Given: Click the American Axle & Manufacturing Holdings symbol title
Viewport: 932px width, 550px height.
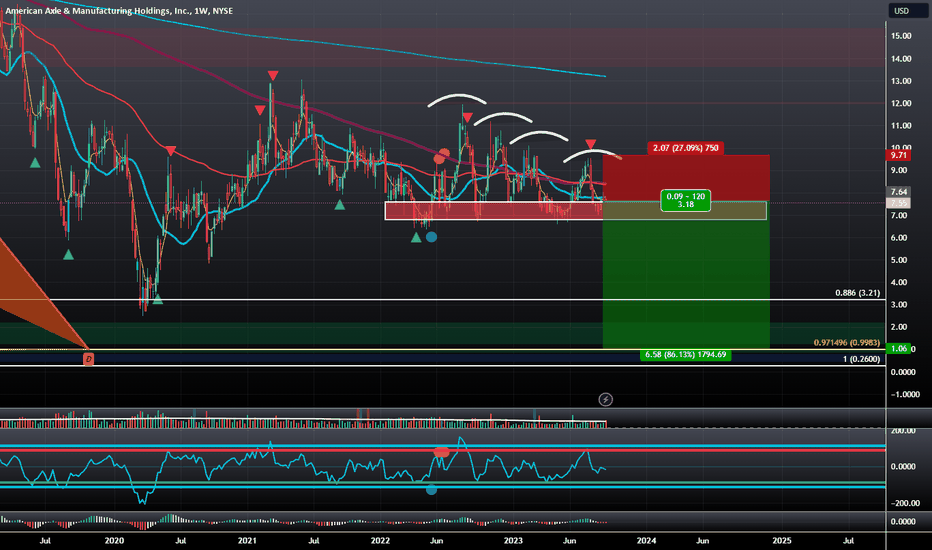Looking at the screenshot, I should coord(119,11).
